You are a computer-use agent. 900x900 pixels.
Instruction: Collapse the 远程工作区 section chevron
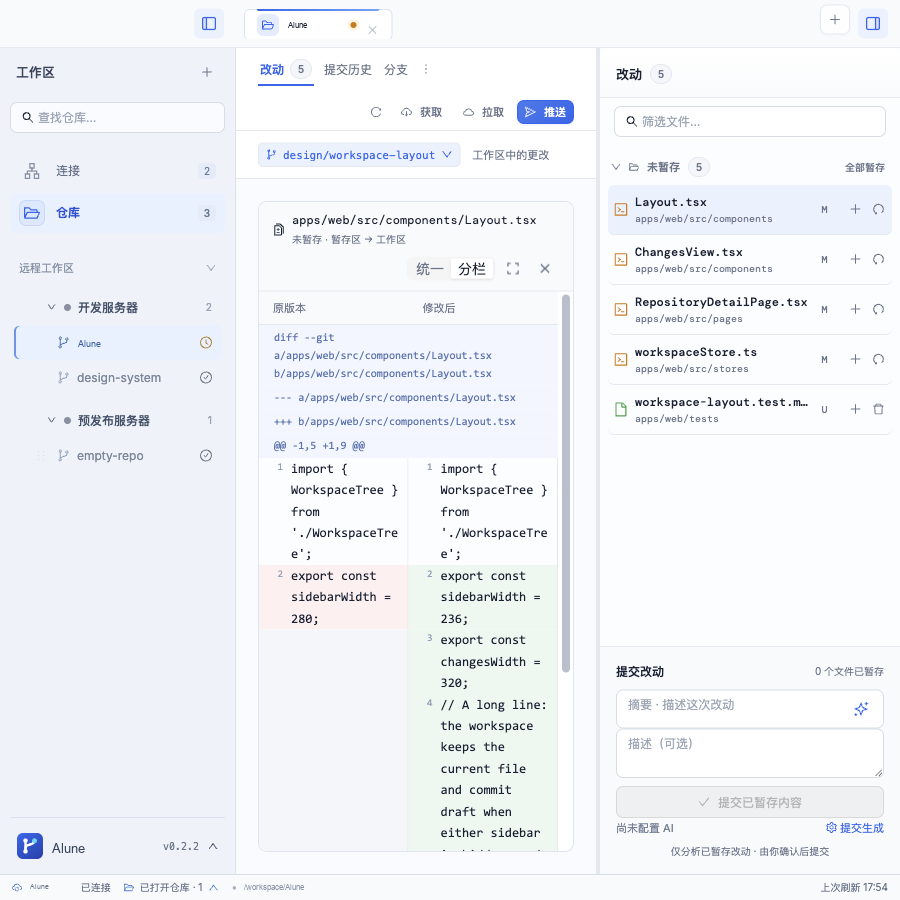(x=211, y=268)
